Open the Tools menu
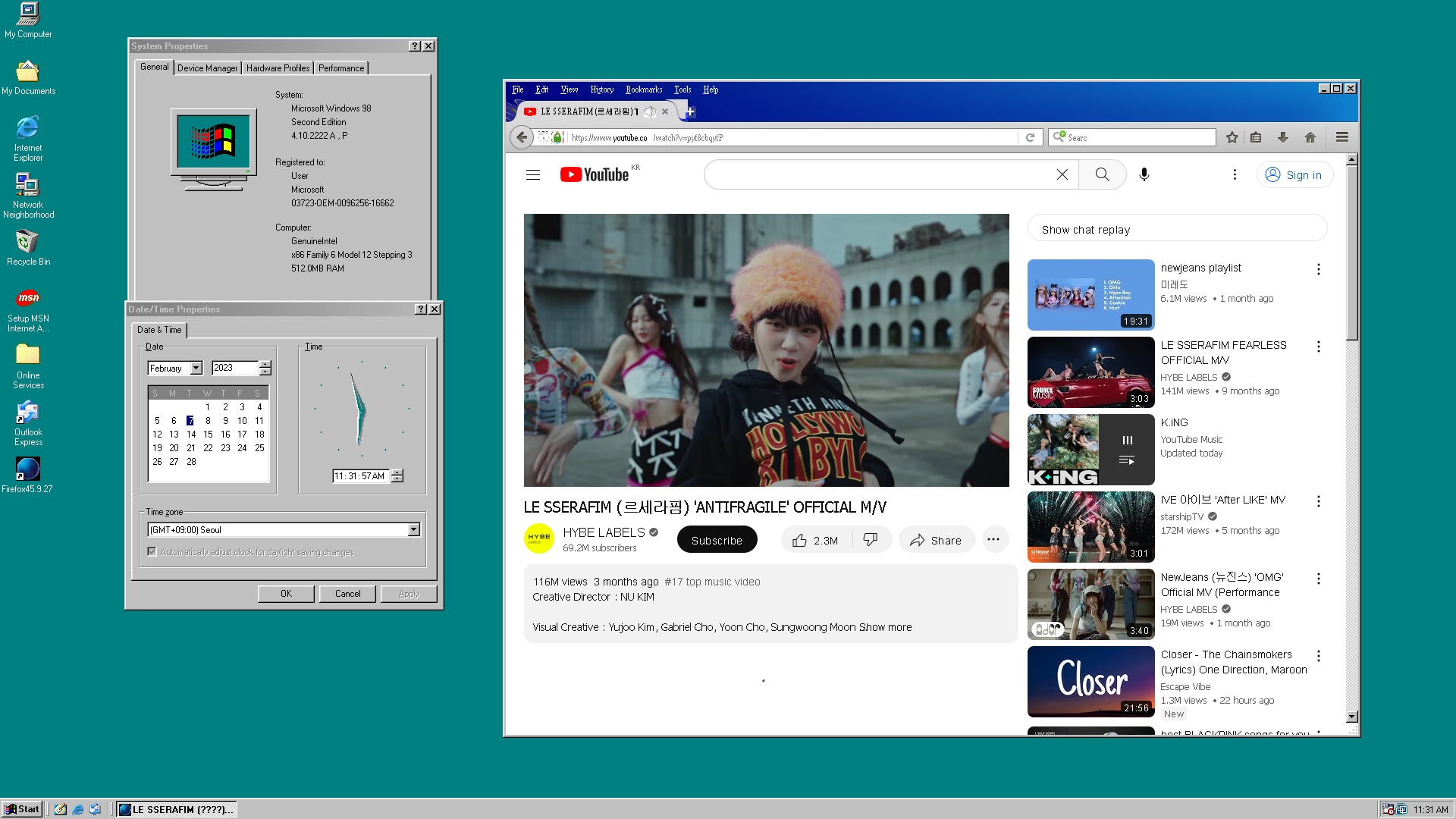 [x=682, y=89]
